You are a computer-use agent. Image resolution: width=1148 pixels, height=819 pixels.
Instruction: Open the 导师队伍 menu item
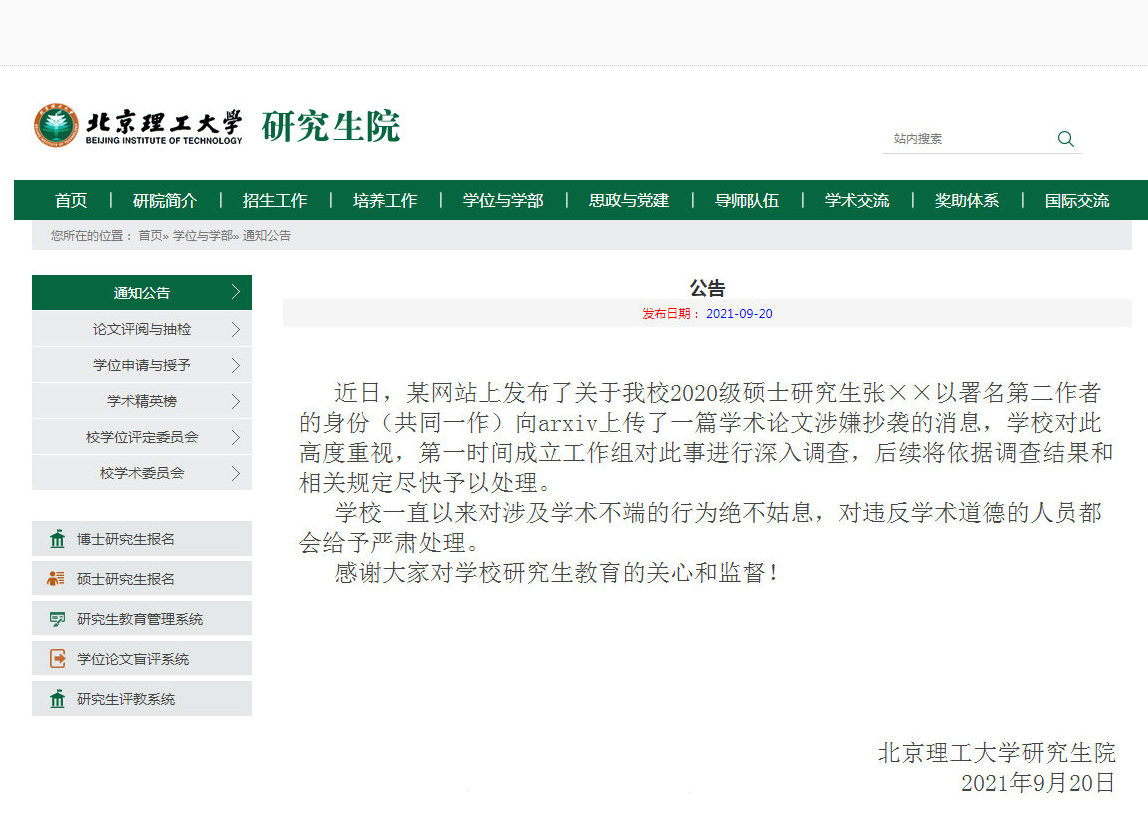[x=747, y=201]
